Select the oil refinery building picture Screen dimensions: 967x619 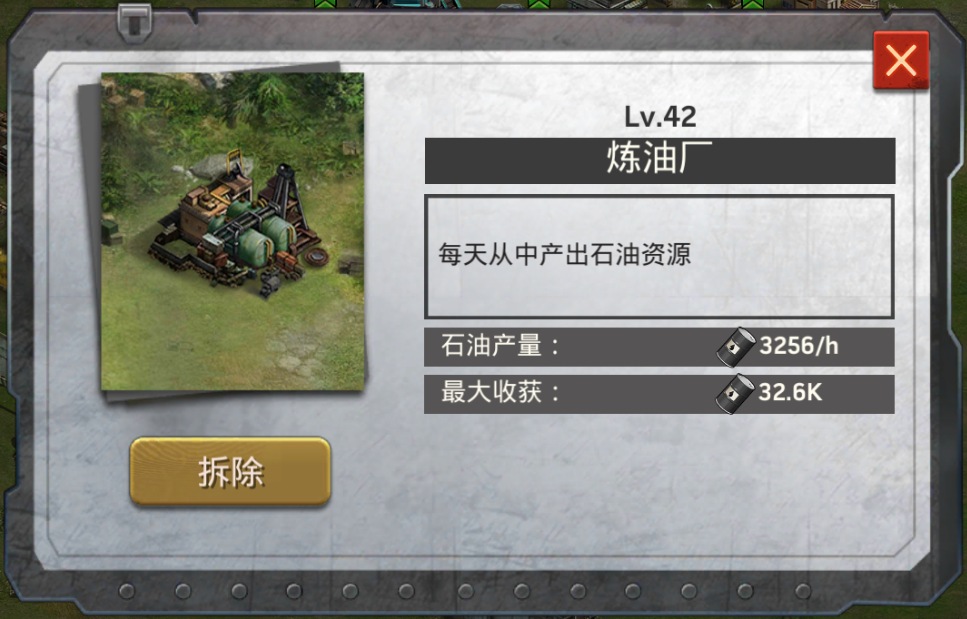click(x=232, y=231)
